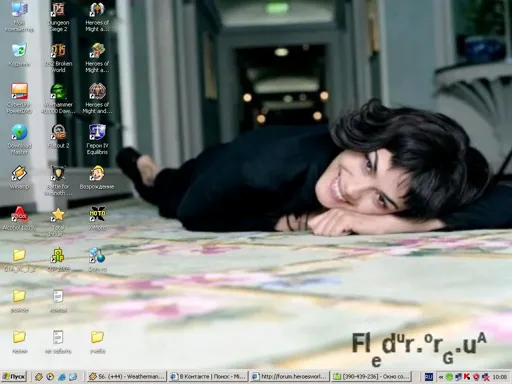The image size is (512, 384).
Task: Switch to the forum.heroesworld taskbar window
Action: coord(290,377)
